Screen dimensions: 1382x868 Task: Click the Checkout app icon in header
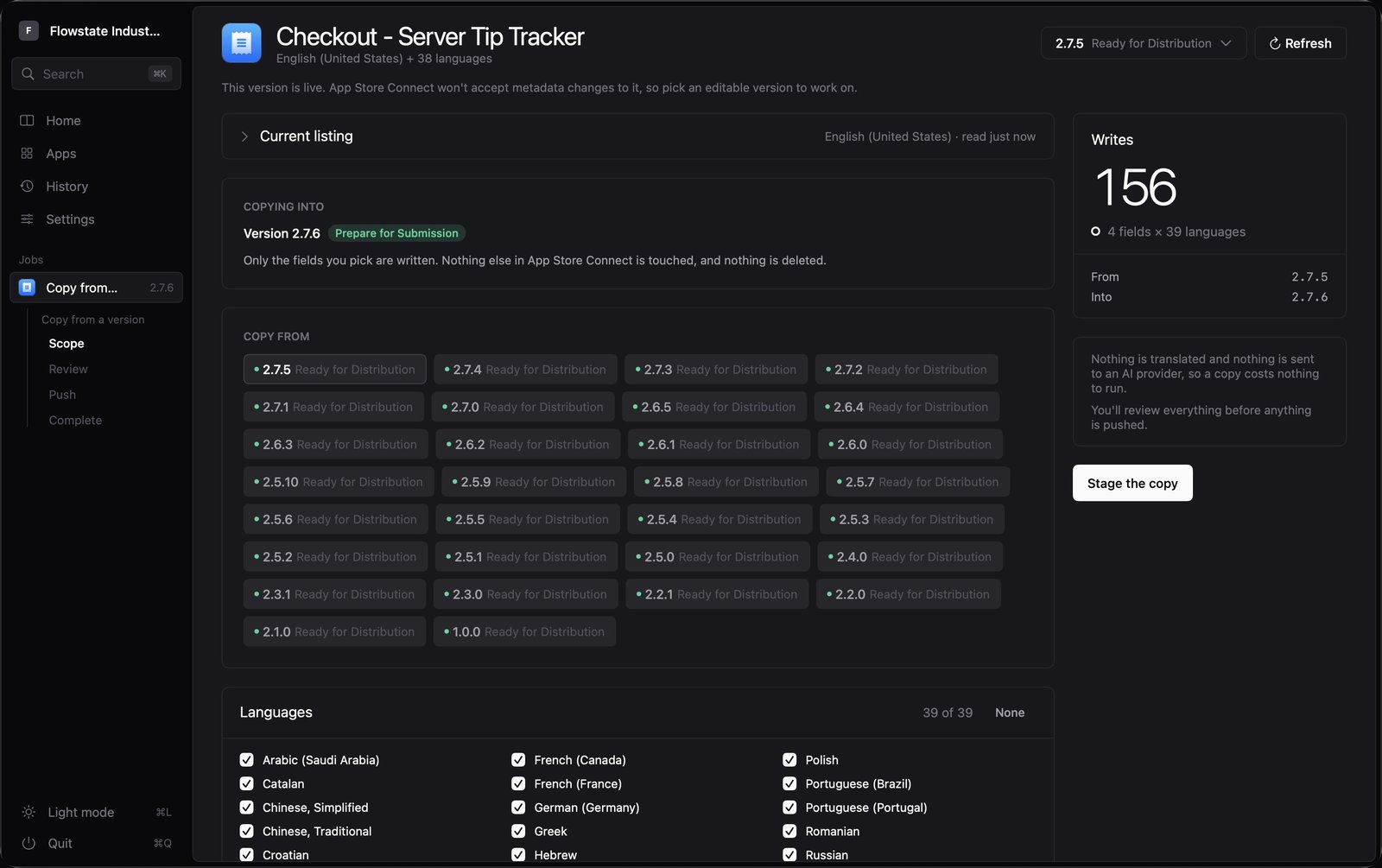point(242,43)
